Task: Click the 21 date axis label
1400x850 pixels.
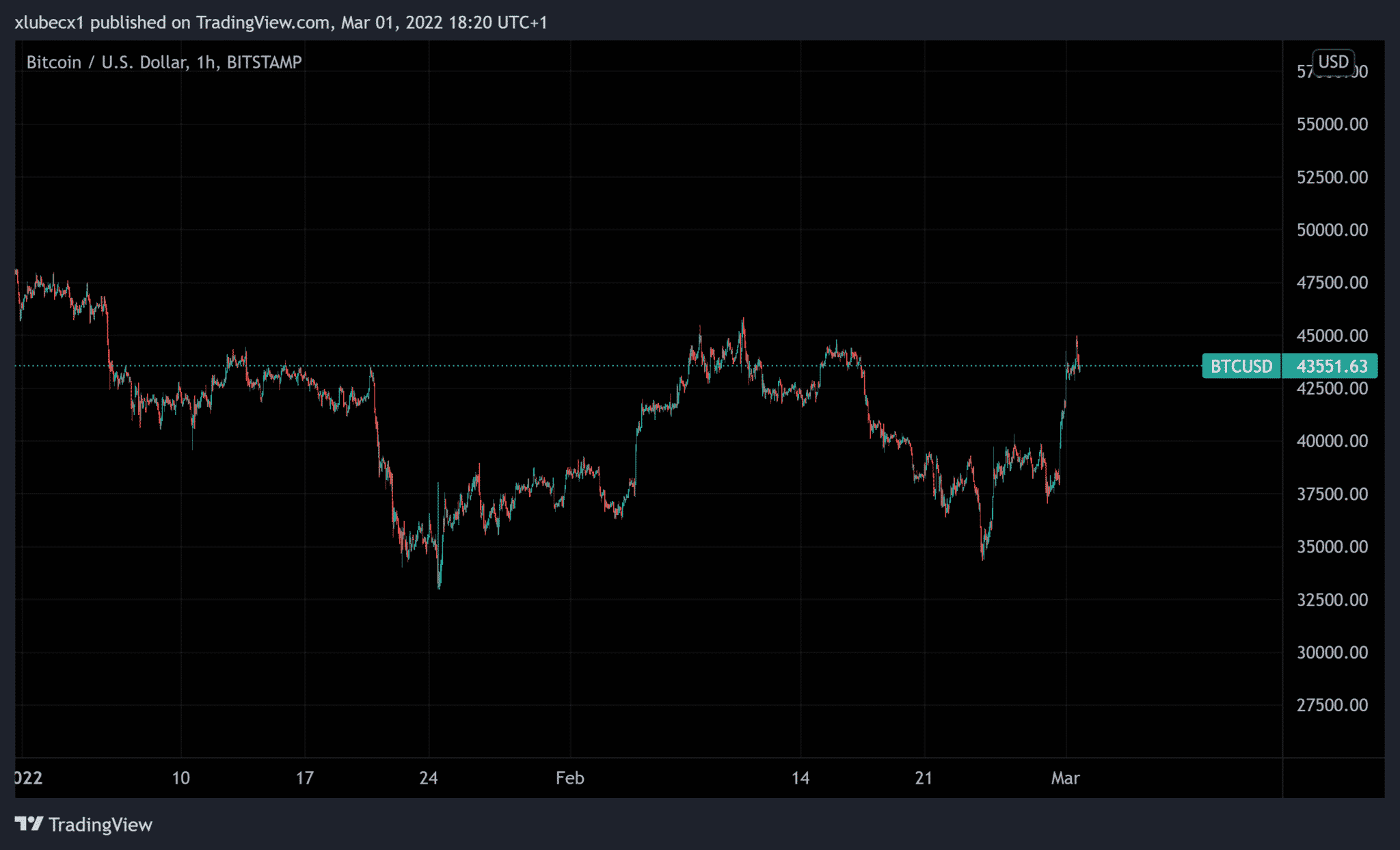Action: click(924, 778)
